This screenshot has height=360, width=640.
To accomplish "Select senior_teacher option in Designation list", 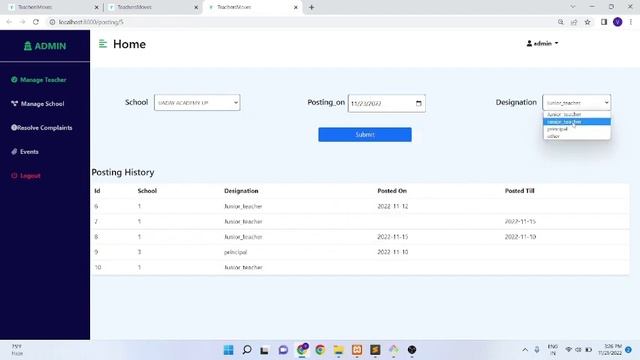I will [x=577, y=122].
